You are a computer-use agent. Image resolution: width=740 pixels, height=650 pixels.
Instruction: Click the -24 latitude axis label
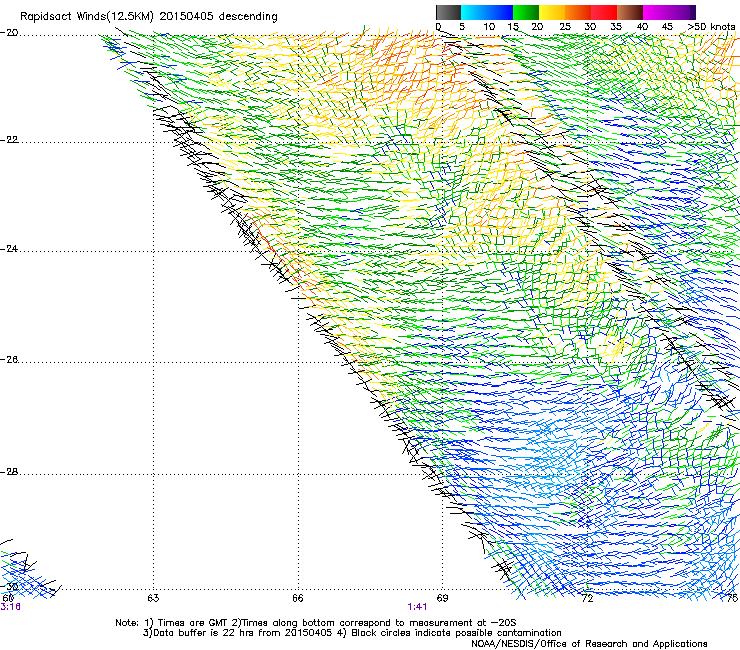point(9,248)
